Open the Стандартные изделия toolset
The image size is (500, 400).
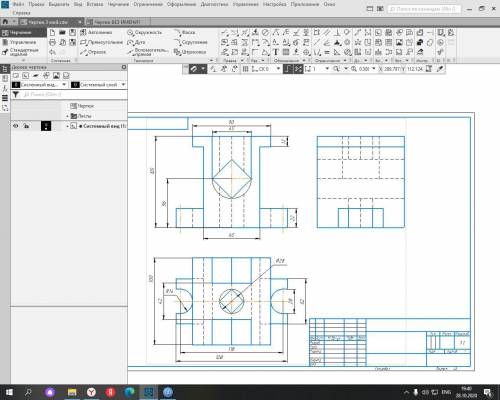[x=23, y=52]
